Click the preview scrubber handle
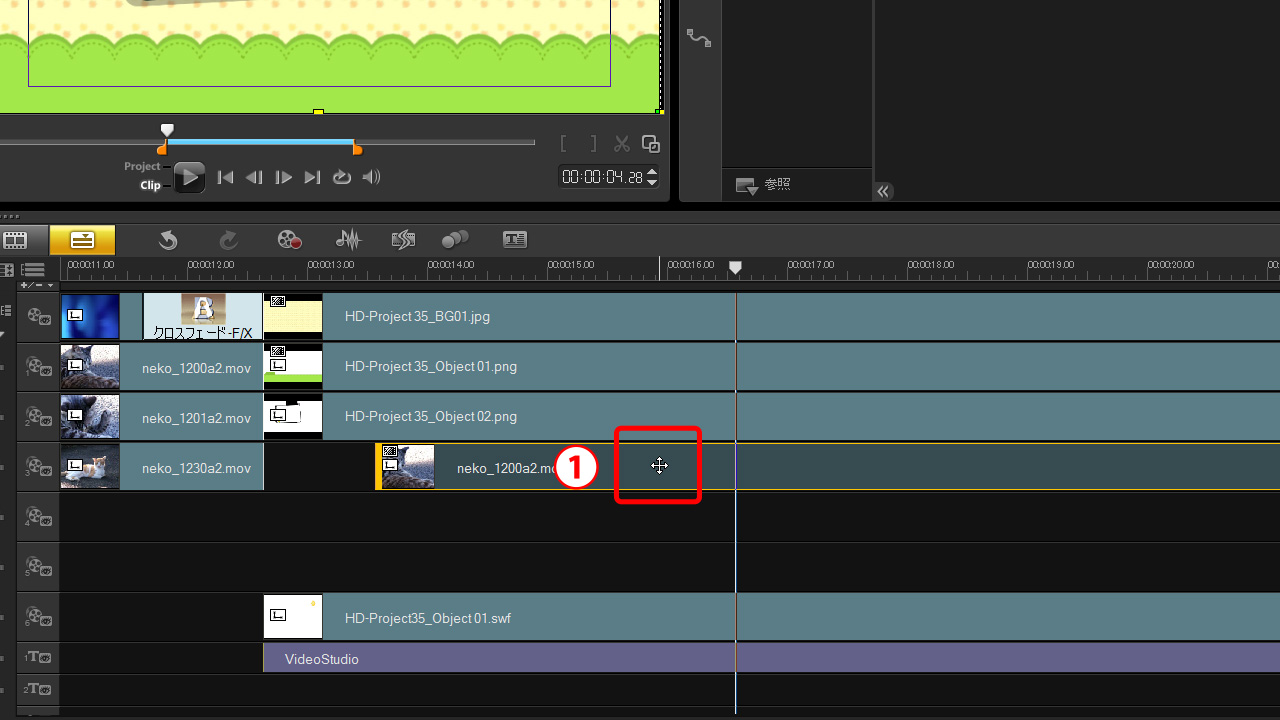The height and width of the screenshot is (720, 1280). pyautogui.click(x=167, y=131)
